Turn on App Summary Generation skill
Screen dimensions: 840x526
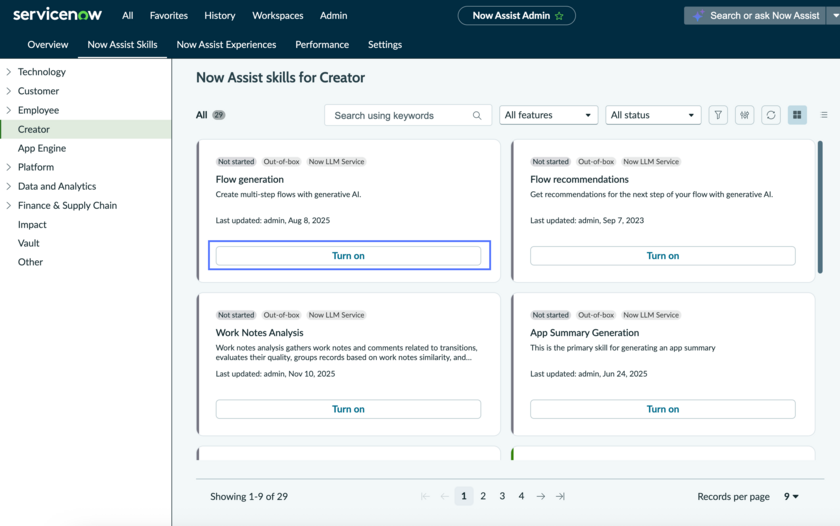coord(663,409)
